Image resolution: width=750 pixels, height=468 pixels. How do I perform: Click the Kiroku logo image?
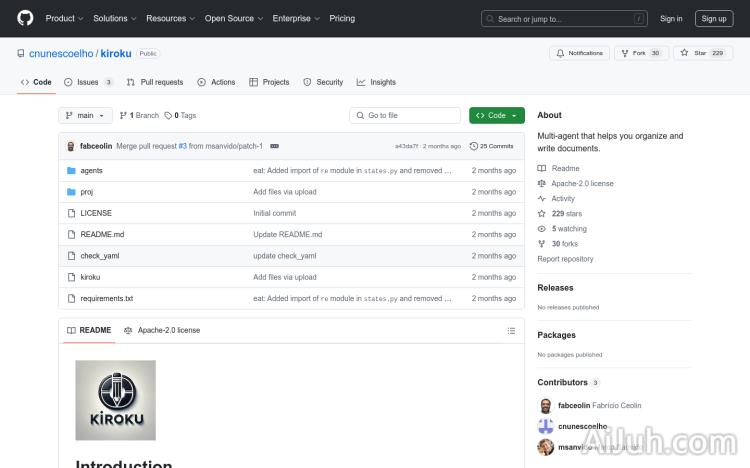[x=115, y=400]
